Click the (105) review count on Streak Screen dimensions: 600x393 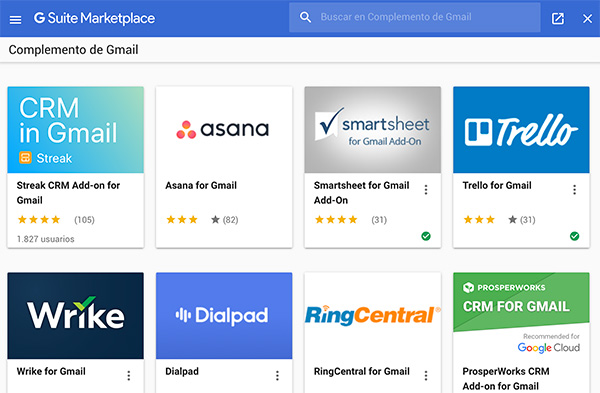point(84,220)
